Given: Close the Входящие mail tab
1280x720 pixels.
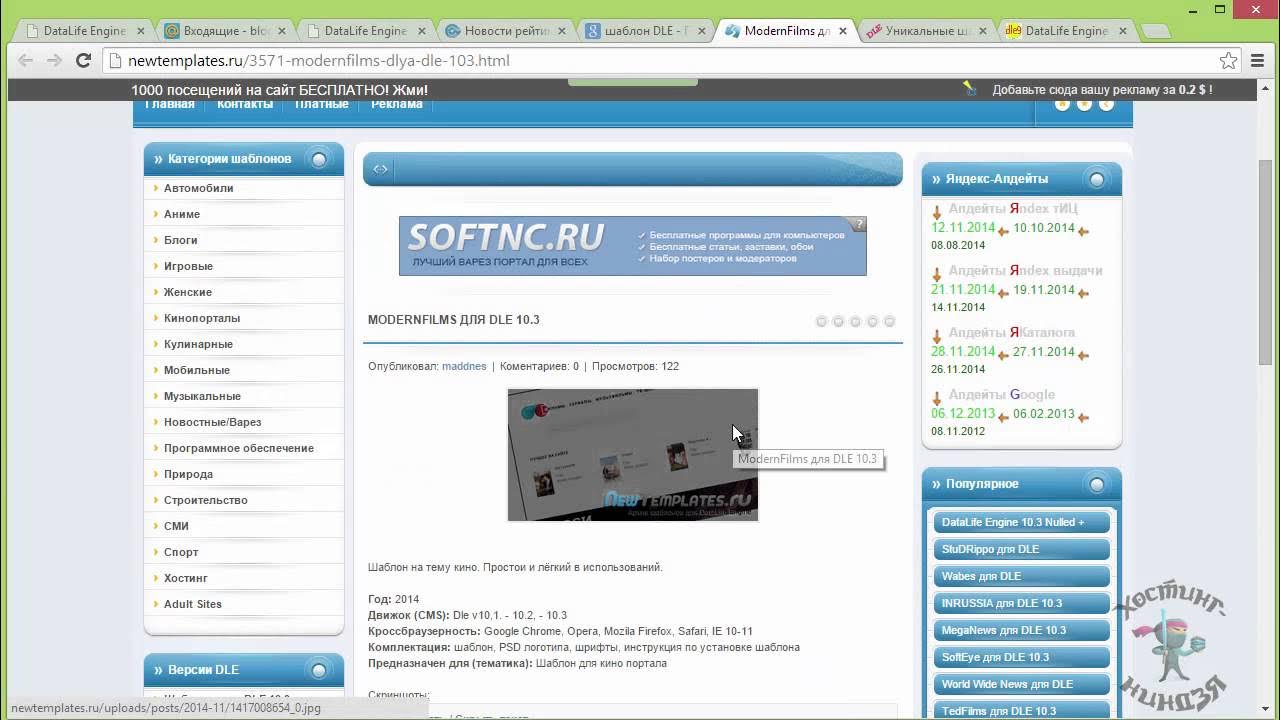Looking at the screenshot, I should point(282,31).
